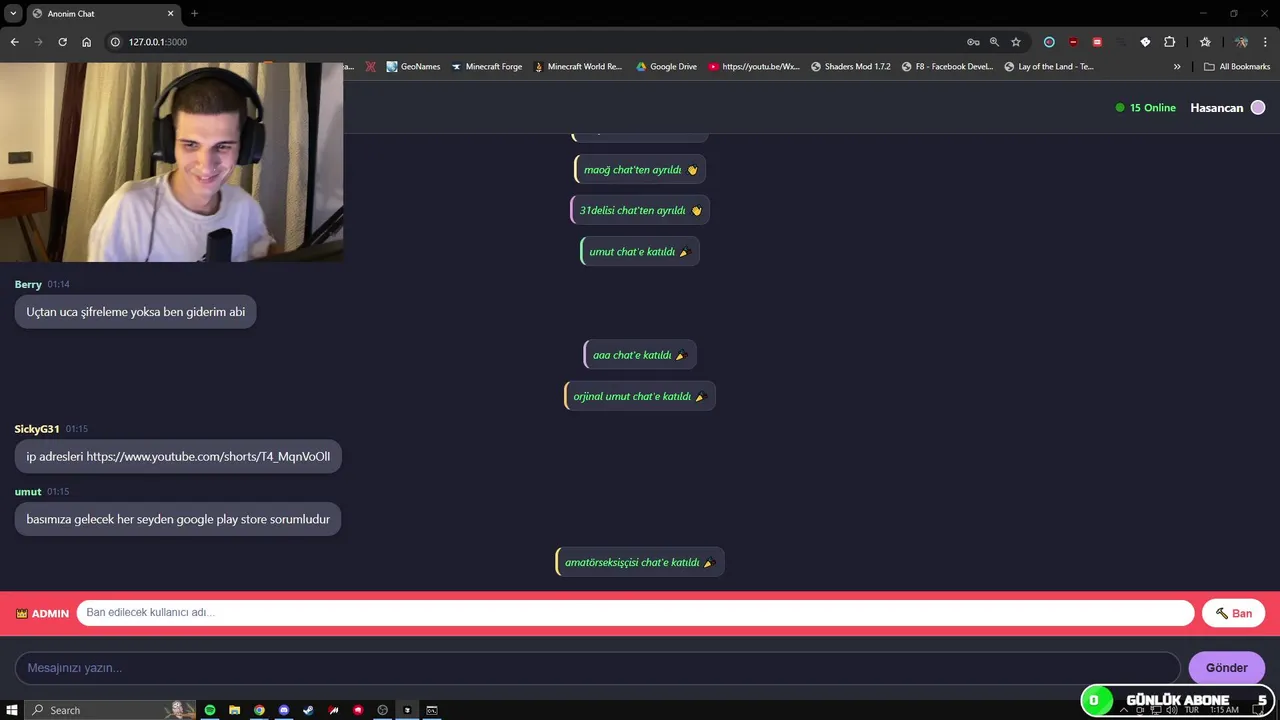This screenshot has height=720, width=1280.
Task: Open File Explorer from the taskbar
Action: tap(234, 710)
